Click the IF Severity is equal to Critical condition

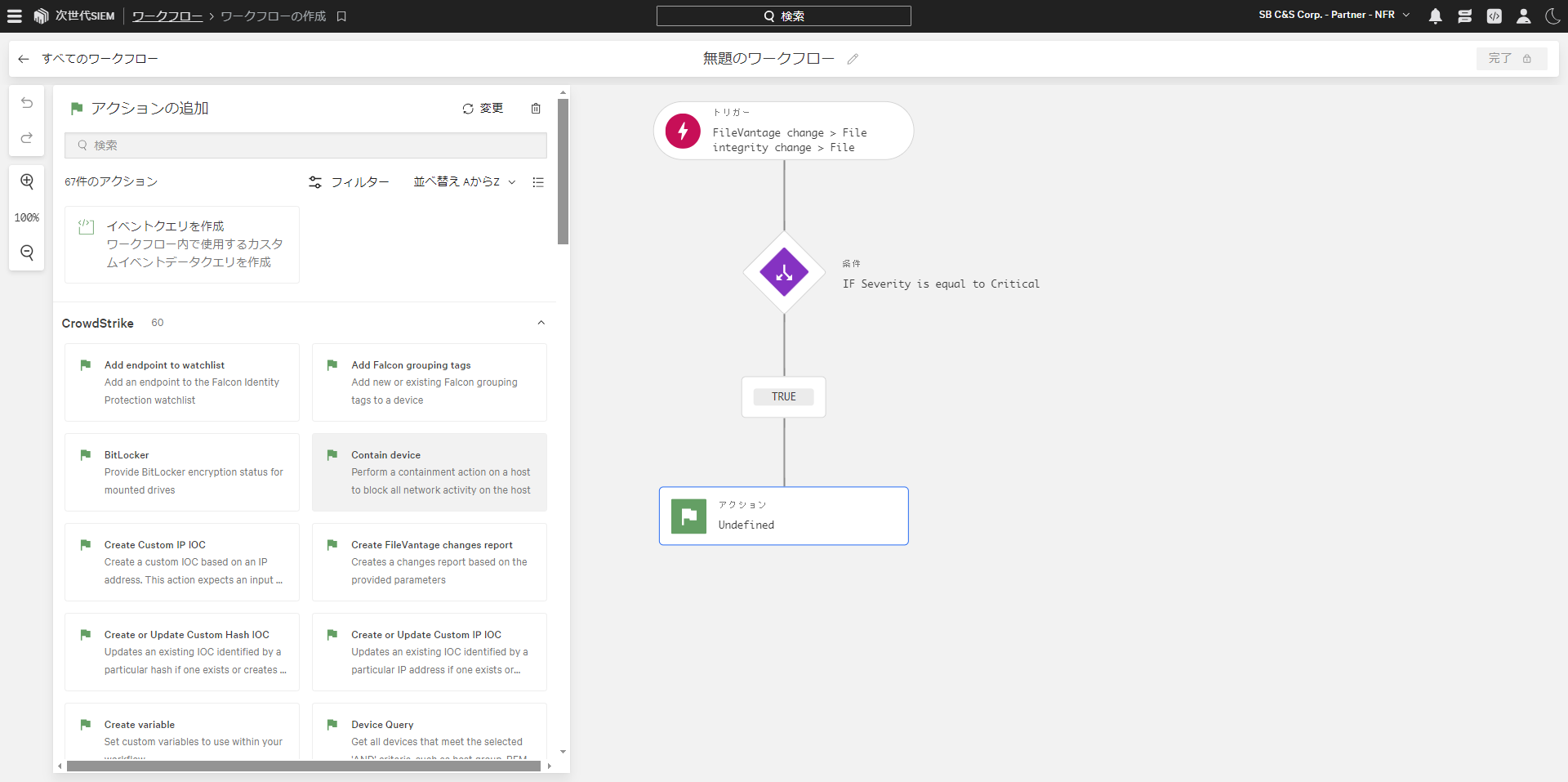pyautogui.click(x=941, y=284)
